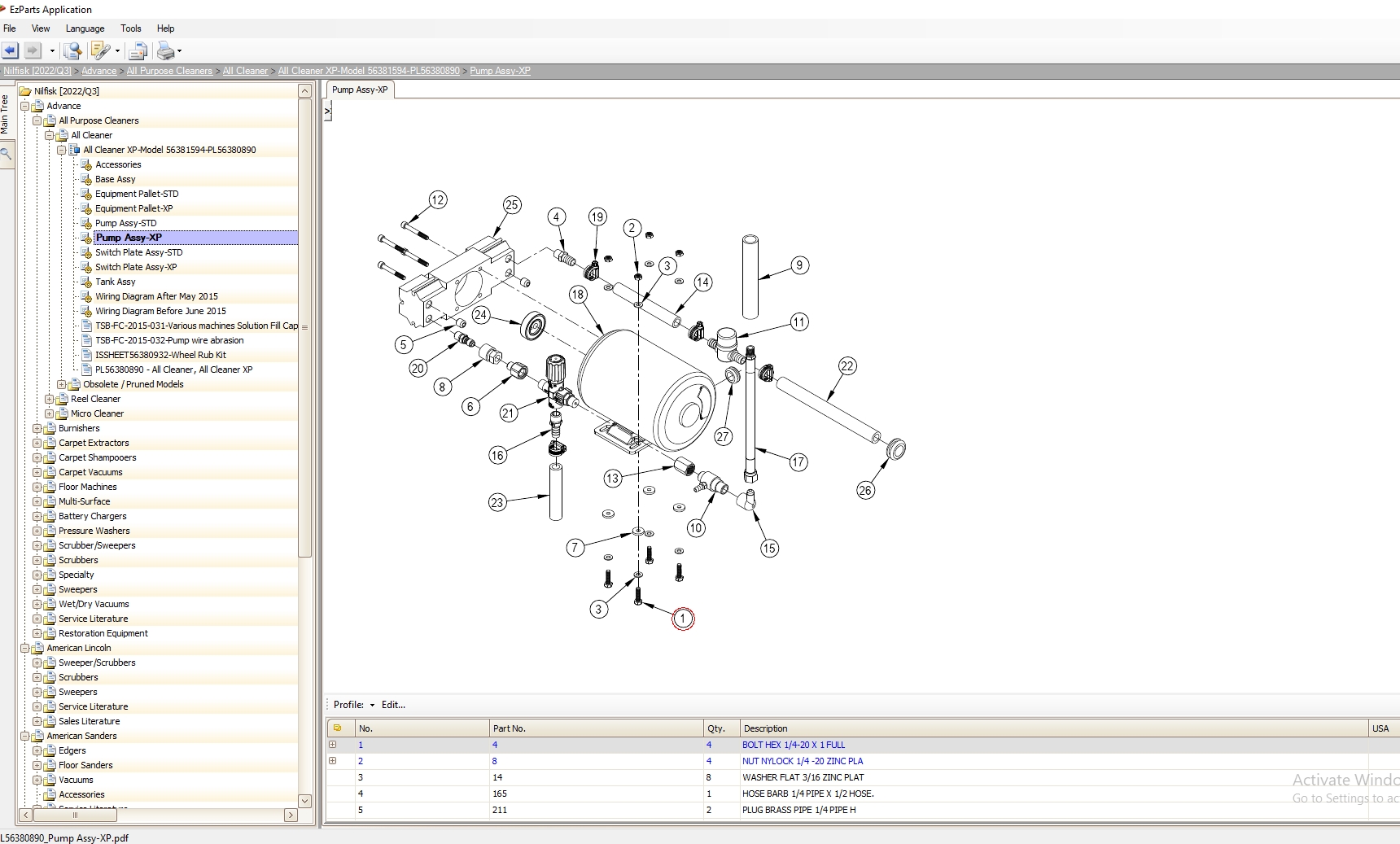Open the Profile dropdown
1400x844 pixels.
tap(372, 705)
